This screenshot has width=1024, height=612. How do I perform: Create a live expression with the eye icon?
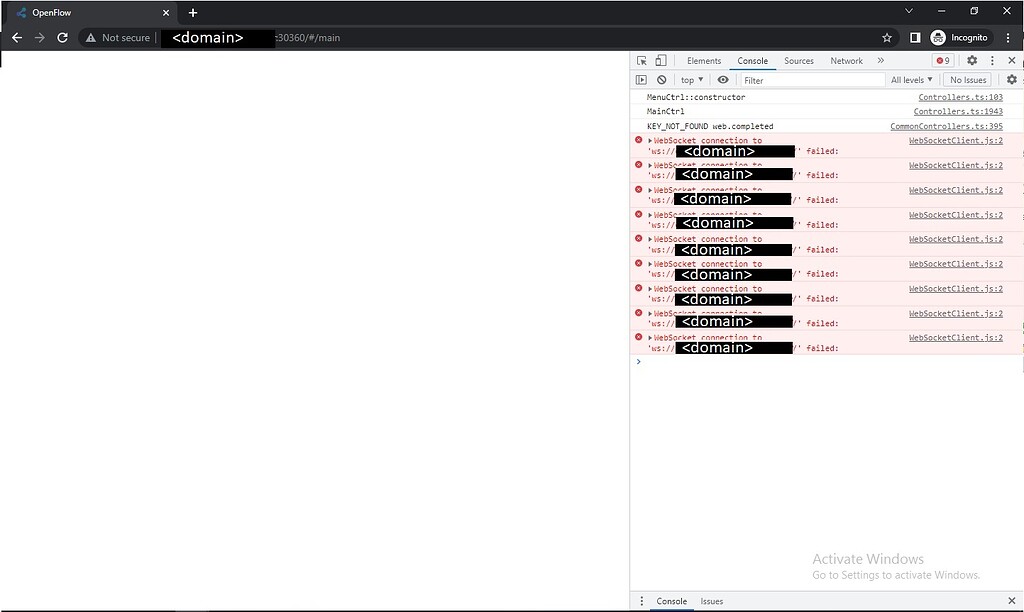point(723,79)
